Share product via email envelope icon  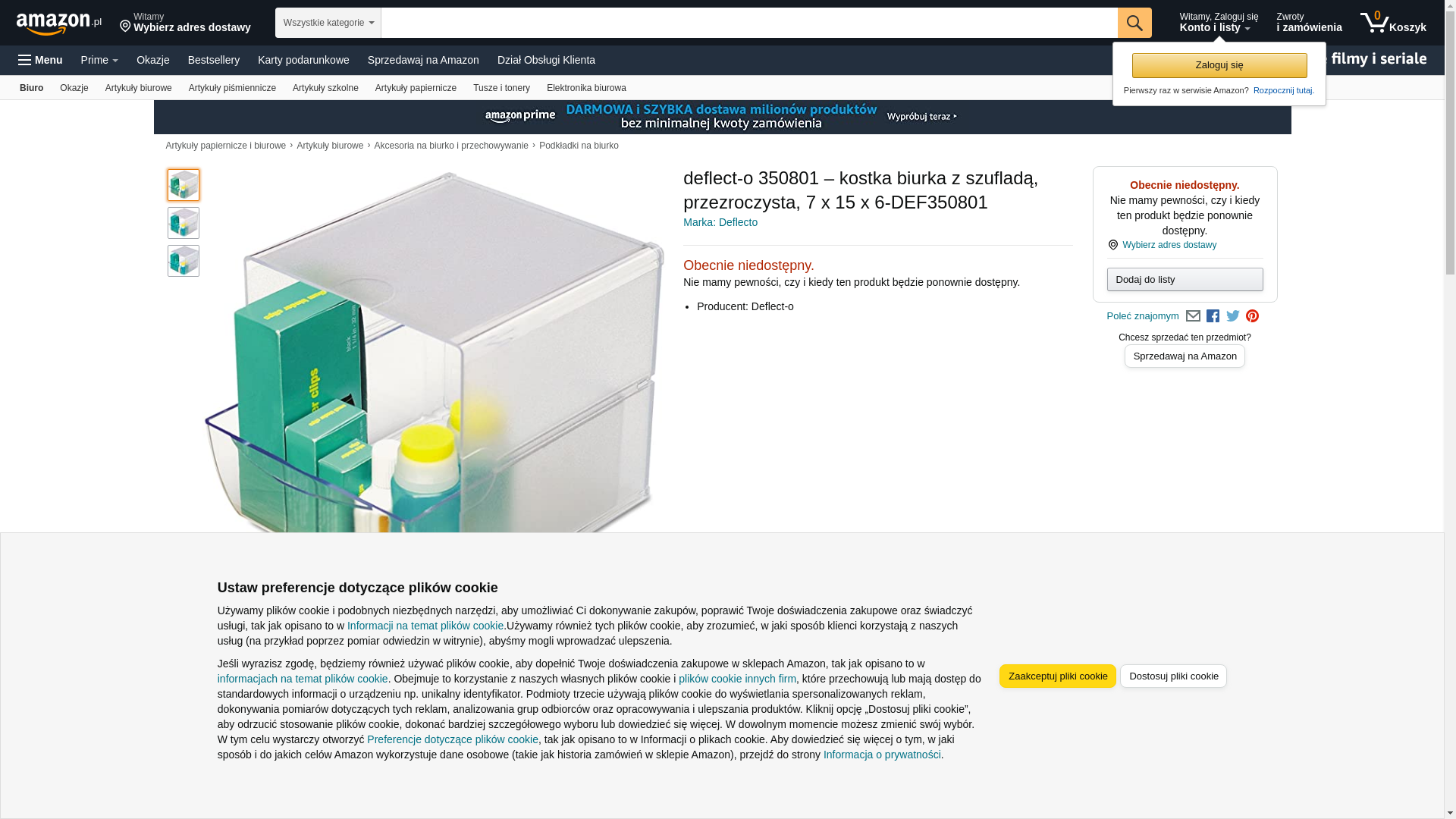(x=1193, y=316)
